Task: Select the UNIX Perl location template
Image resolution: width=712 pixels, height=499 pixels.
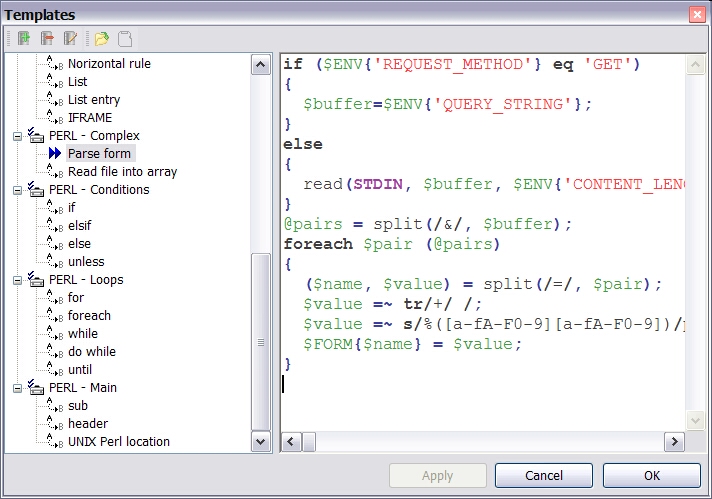Action: click(x=118, y=441)
